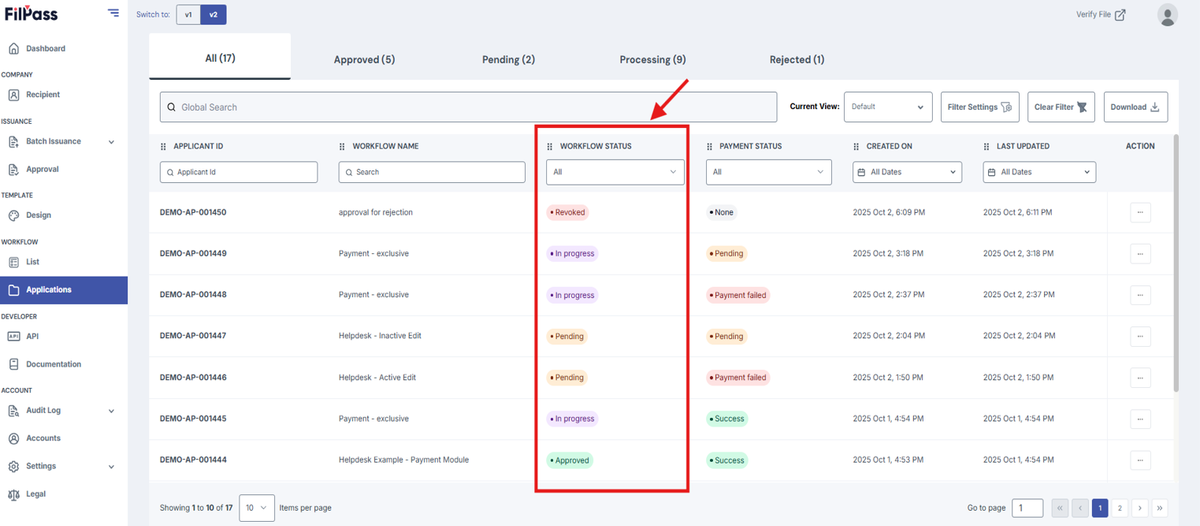
Task: Switch to v2 version toggle
Action: (x=212, y=15)
